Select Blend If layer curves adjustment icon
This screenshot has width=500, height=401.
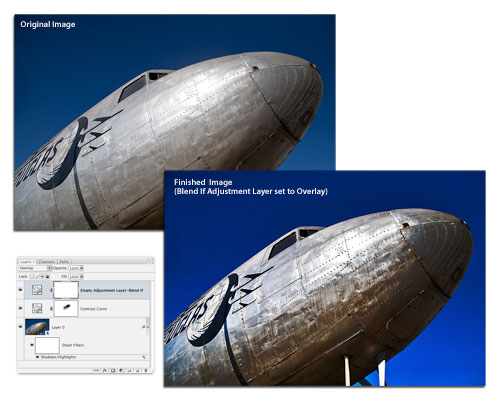point(37,290)
